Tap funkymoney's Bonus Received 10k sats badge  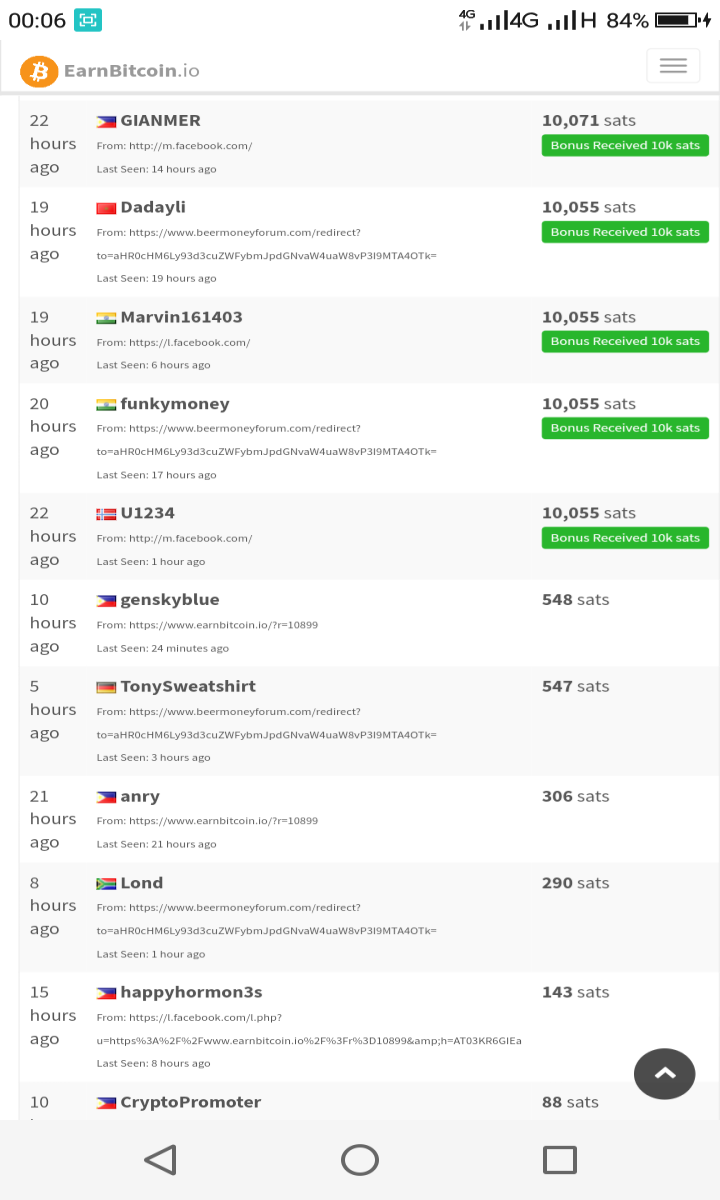[x=625, y=428]
